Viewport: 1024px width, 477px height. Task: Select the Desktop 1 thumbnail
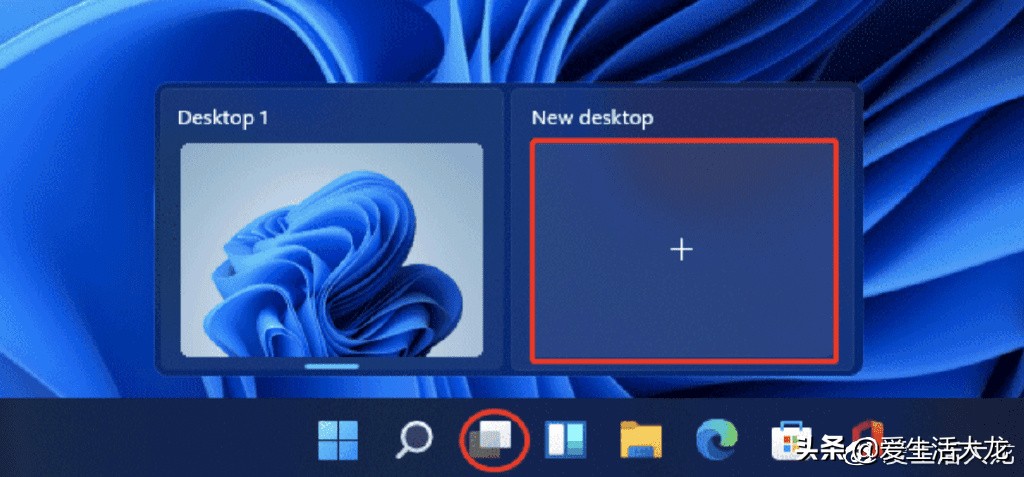(x=332, y=250)
